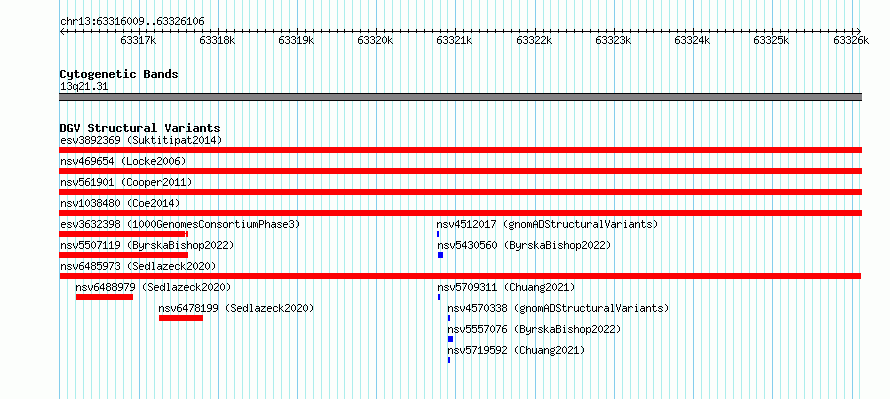The width and height of the screenshot is (890, 399).
Task: Open nsv5709311 (Chuang2021) variant label
Action: [x=506, y=287]
